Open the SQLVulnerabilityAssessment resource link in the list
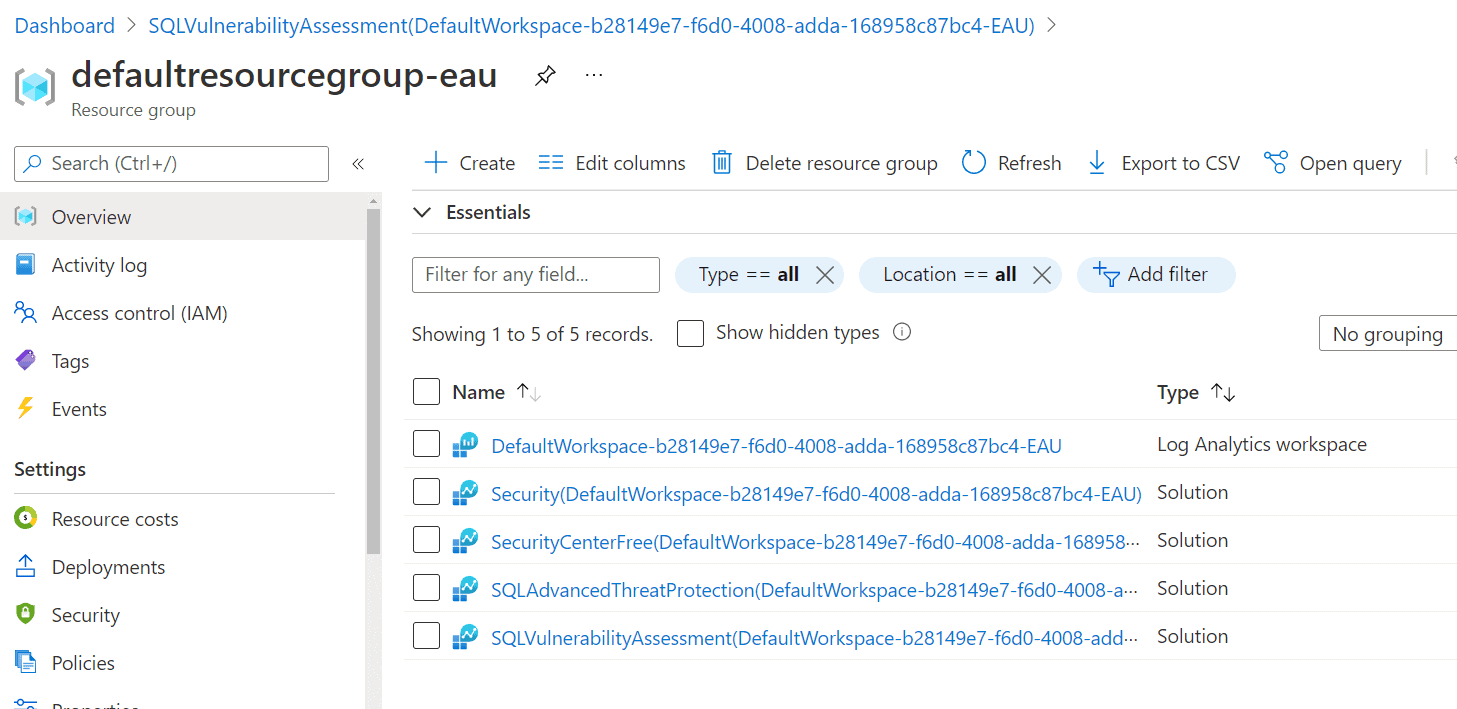Screen dimensions: 1457x709 point(815,638)
